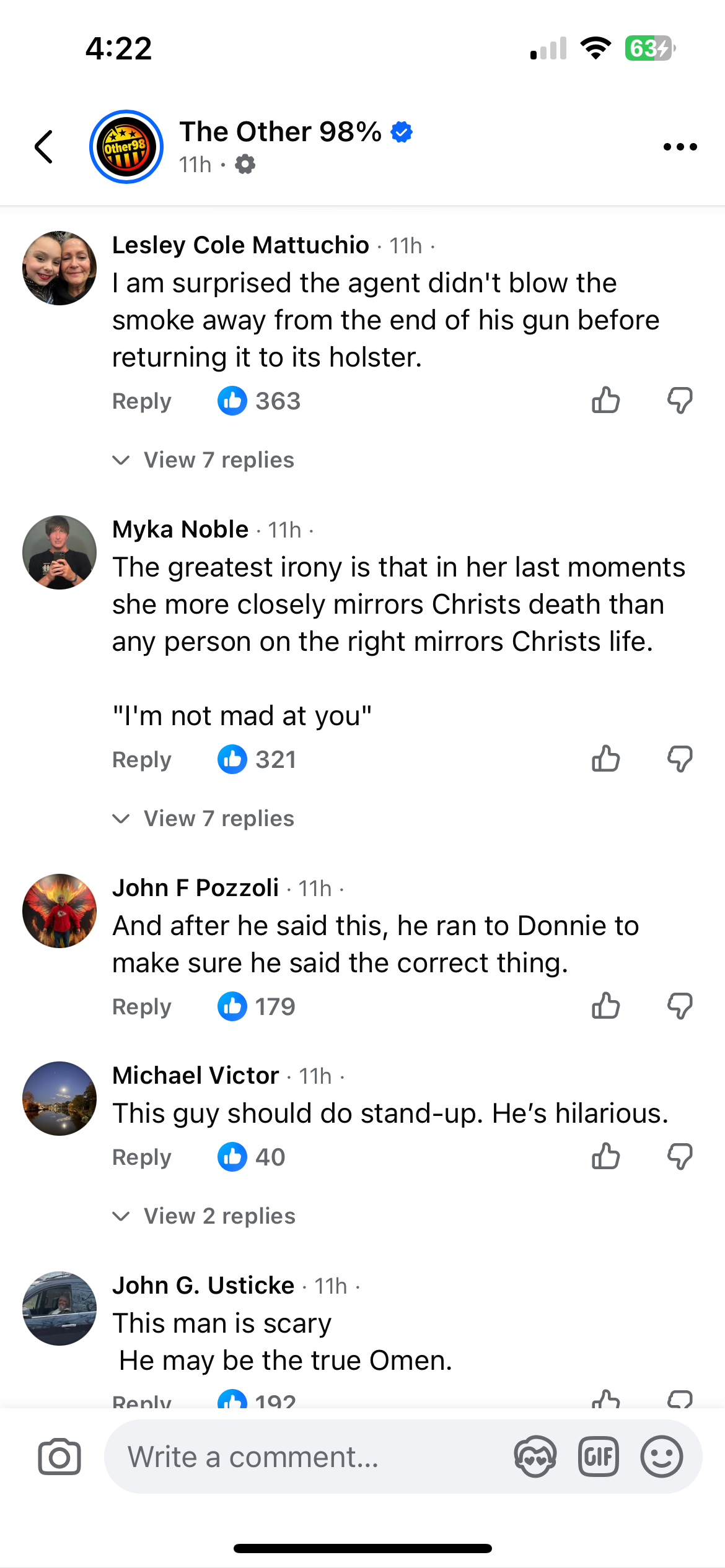The width and height of the screenshot is (725, 1568).
Task: Dislike Myka Noble's comment with thumbs down
Action: [680, 759]
